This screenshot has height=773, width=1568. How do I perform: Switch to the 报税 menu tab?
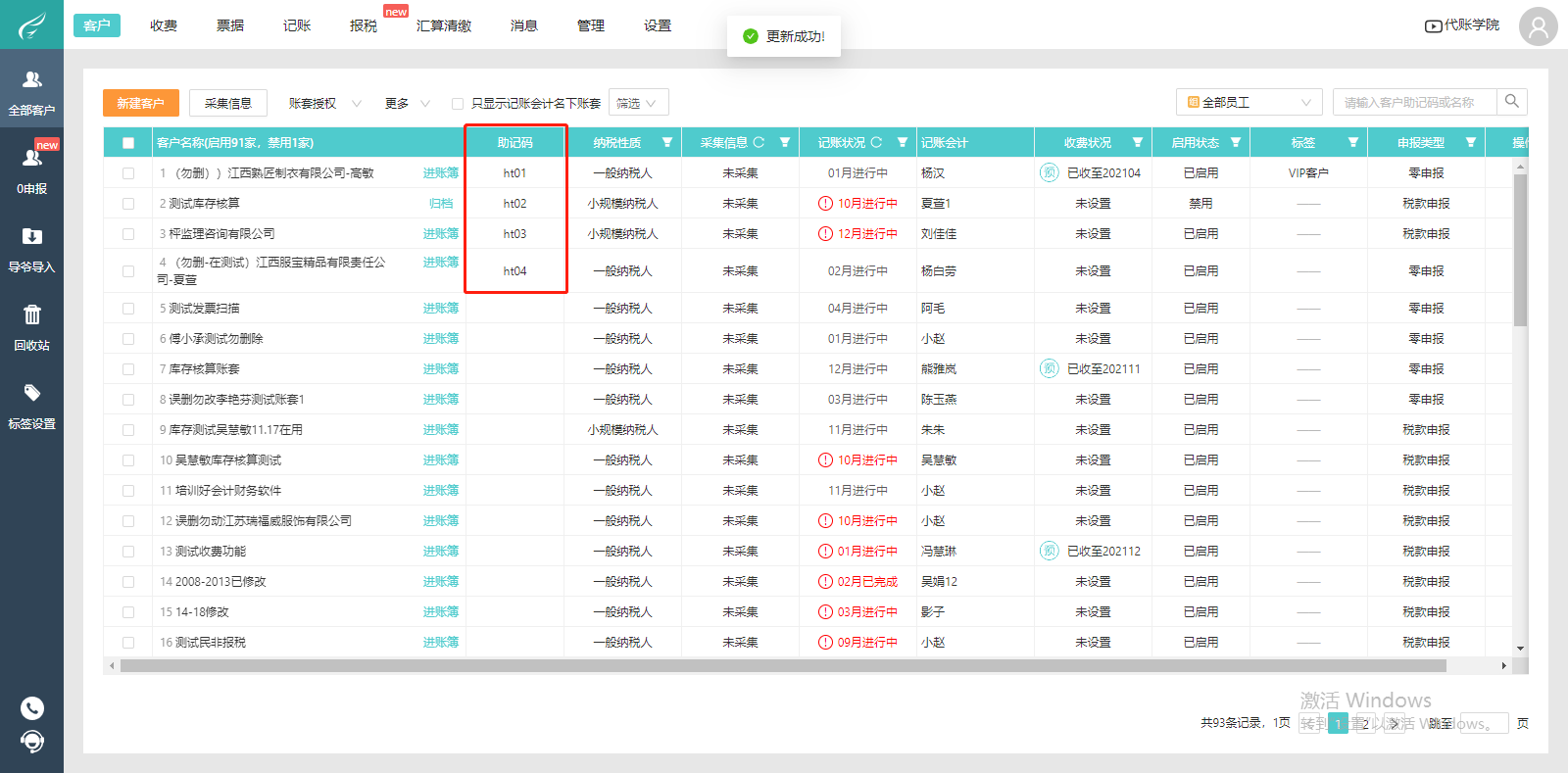click(x=364, y=25)
